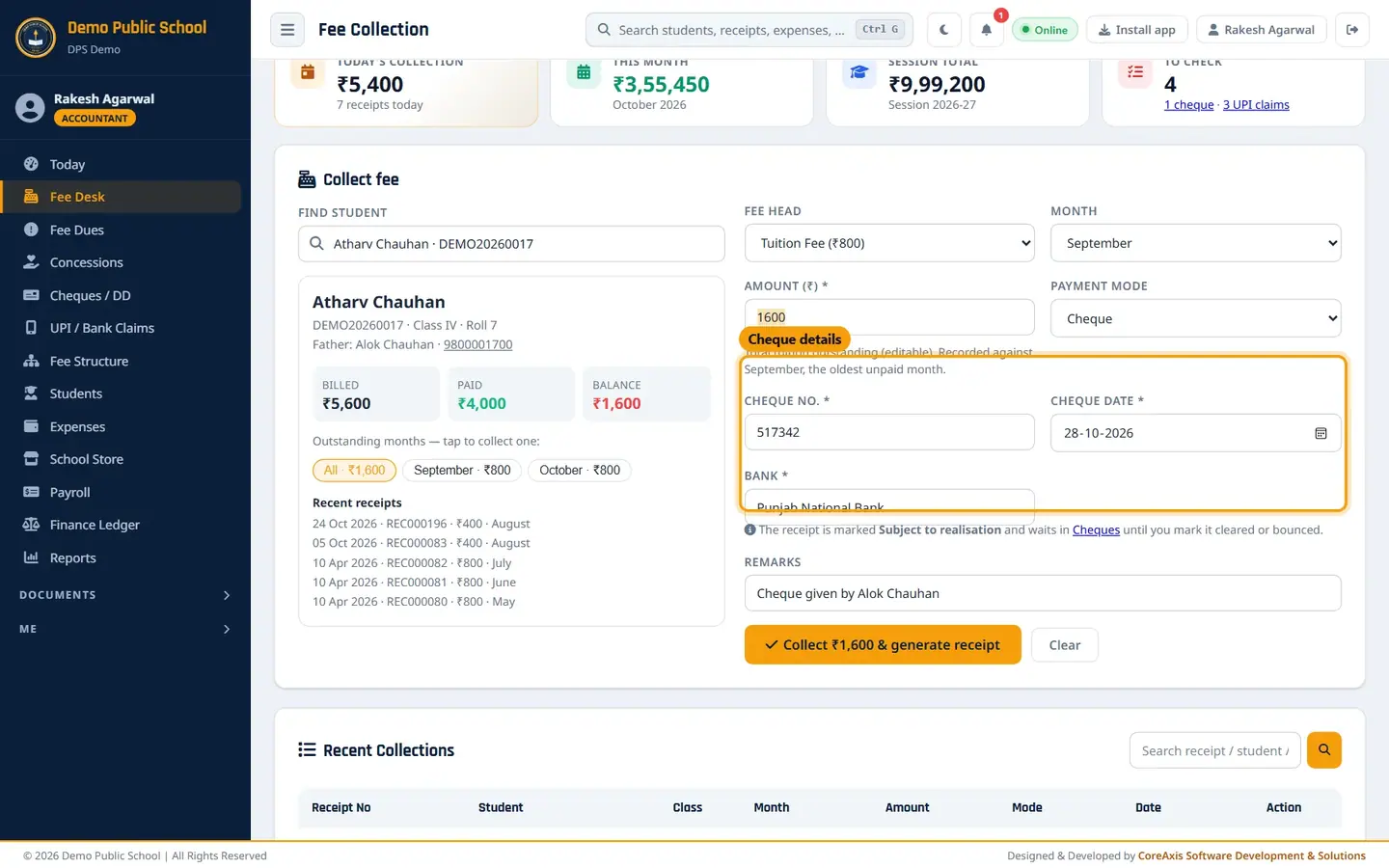The height and width of the screenshot is (868, 1389).
Task: Focus the global search box
Action: pyautogui.click(x=749, y=30)
